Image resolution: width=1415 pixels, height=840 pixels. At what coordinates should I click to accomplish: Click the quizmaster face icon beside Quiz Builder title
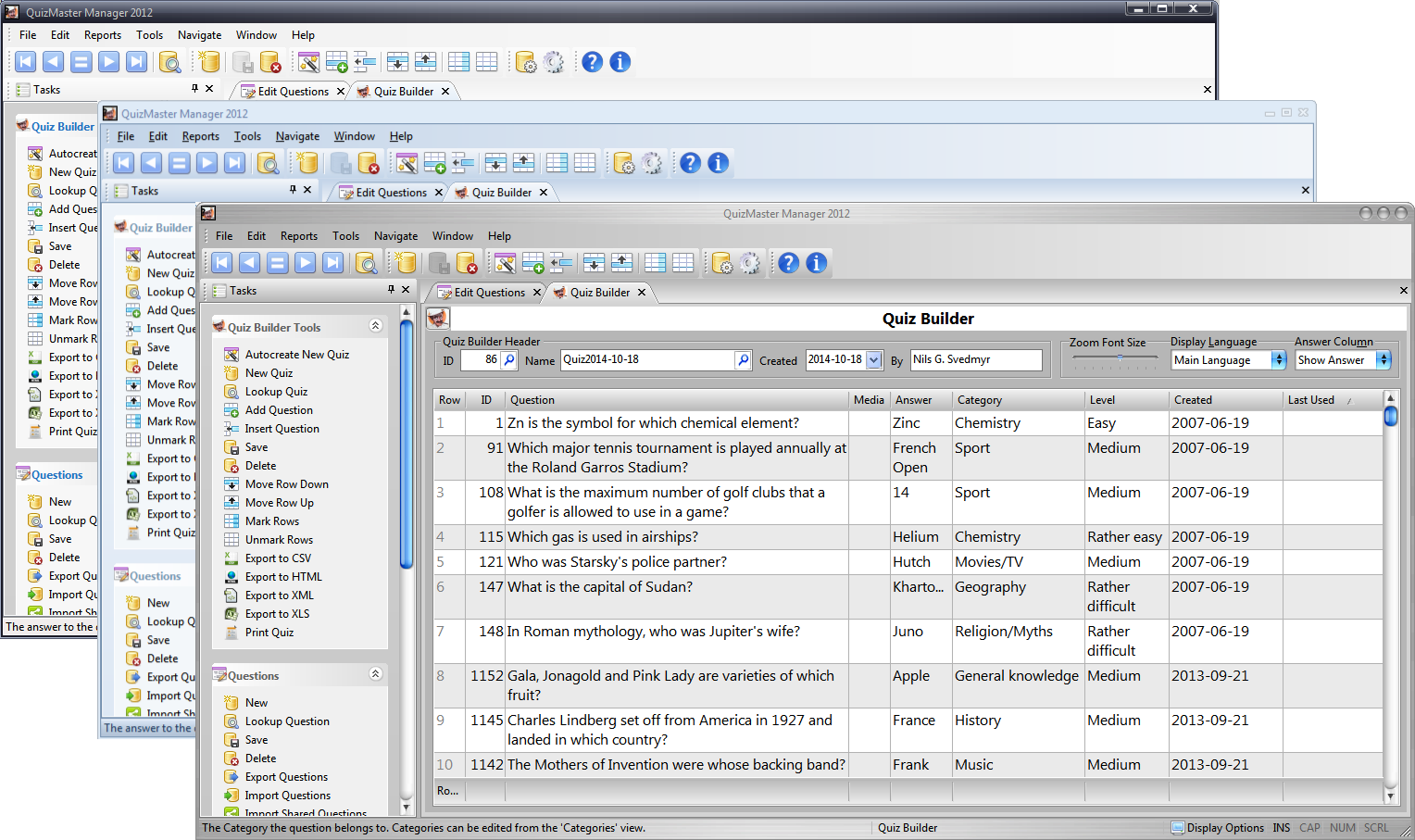pyautogui.click(x=438, y=319)
